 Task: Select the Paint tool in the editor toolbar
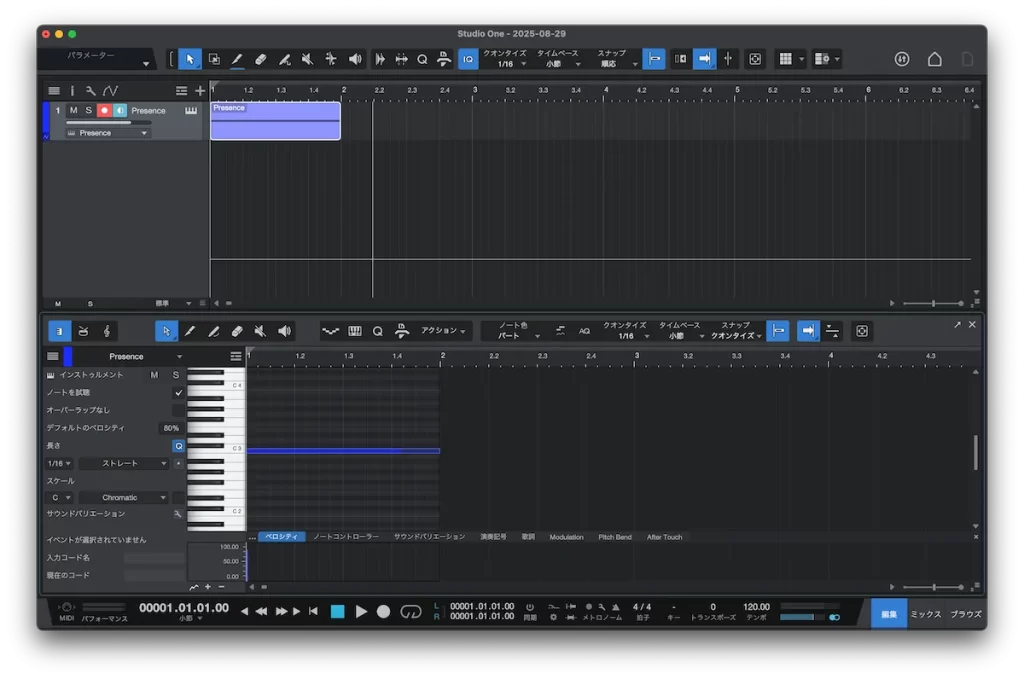[x=213, y=331]
